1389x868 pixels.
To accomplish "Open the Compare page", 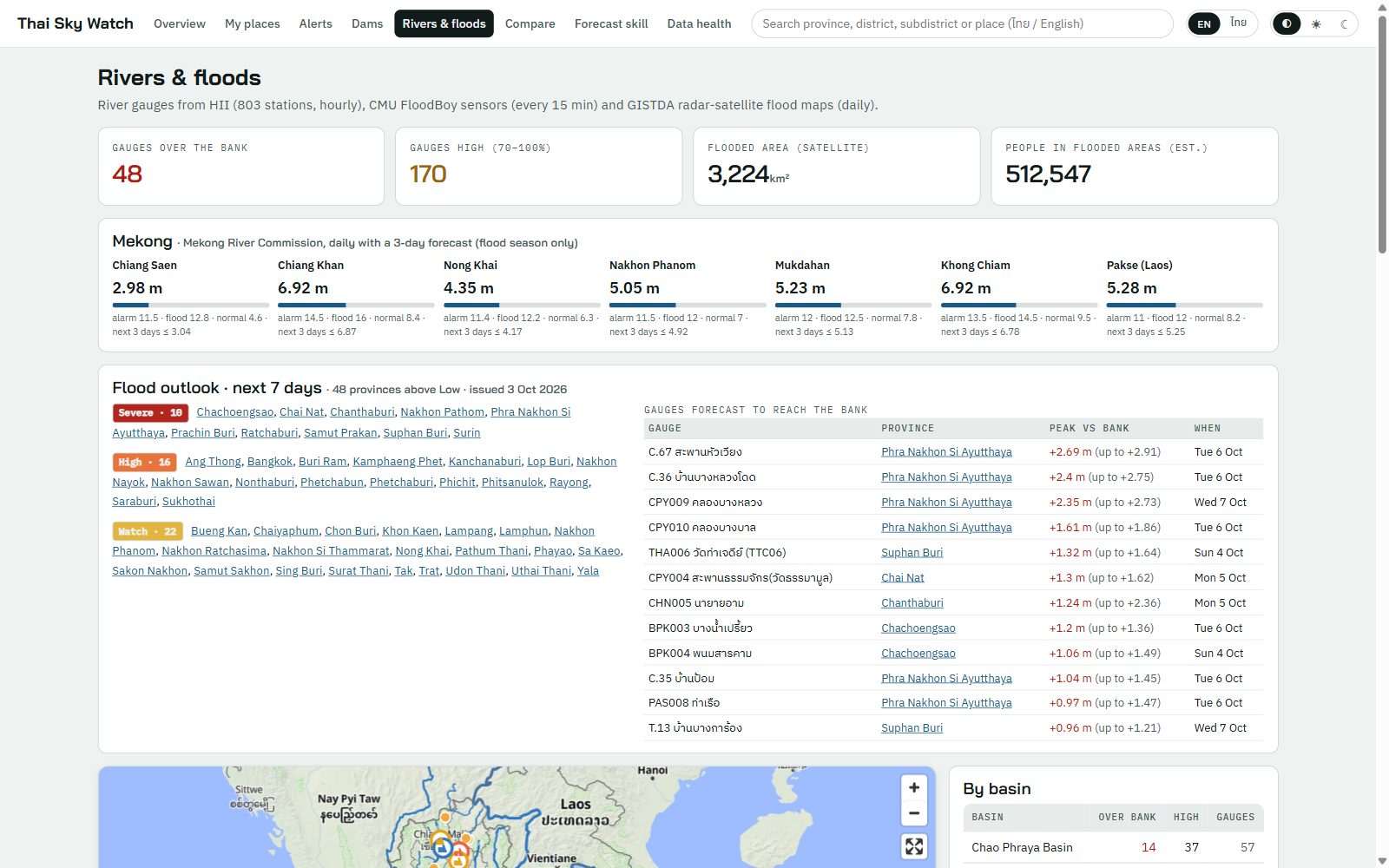I will [530, 23].
